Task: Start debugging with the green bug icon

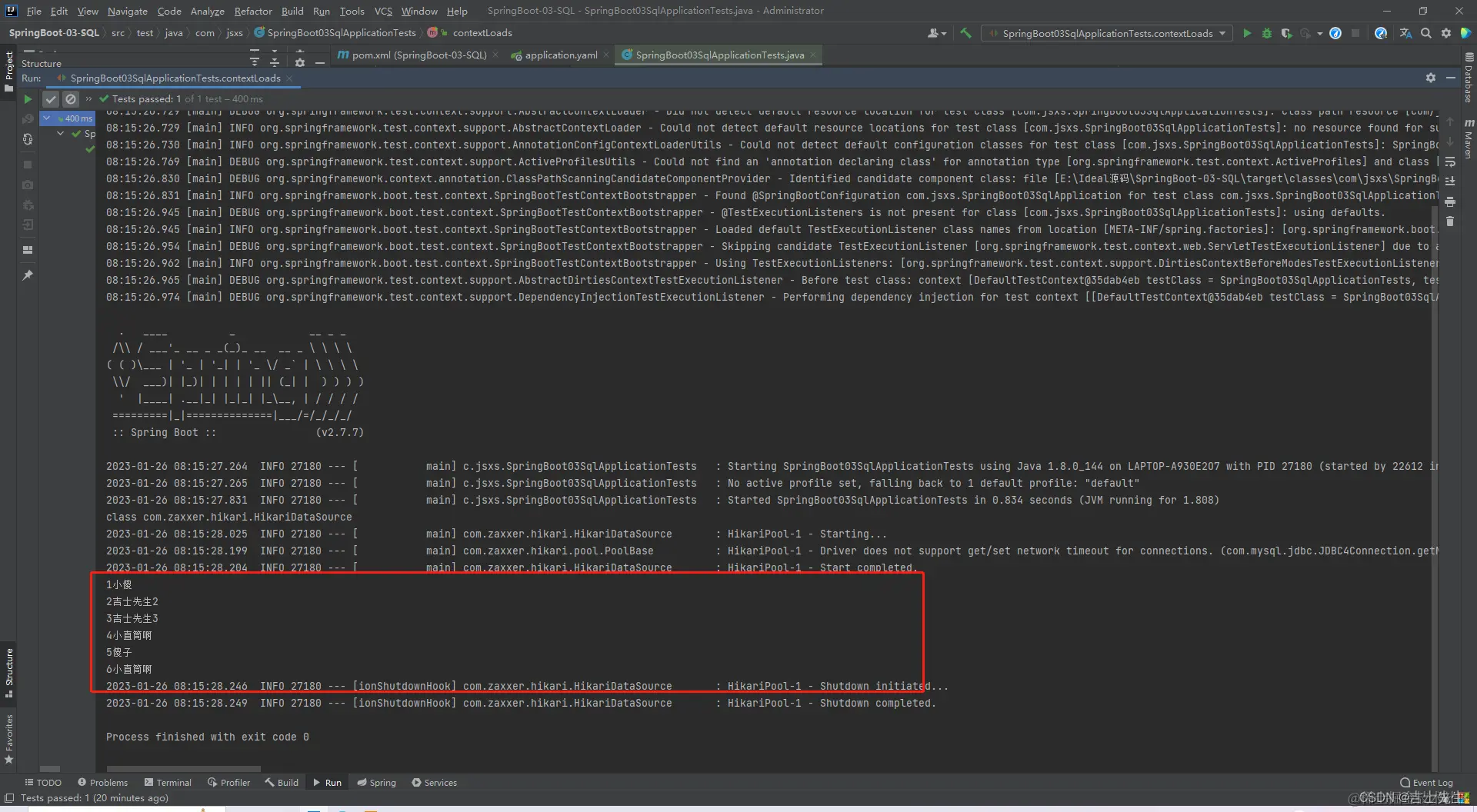Action: 1267,33
